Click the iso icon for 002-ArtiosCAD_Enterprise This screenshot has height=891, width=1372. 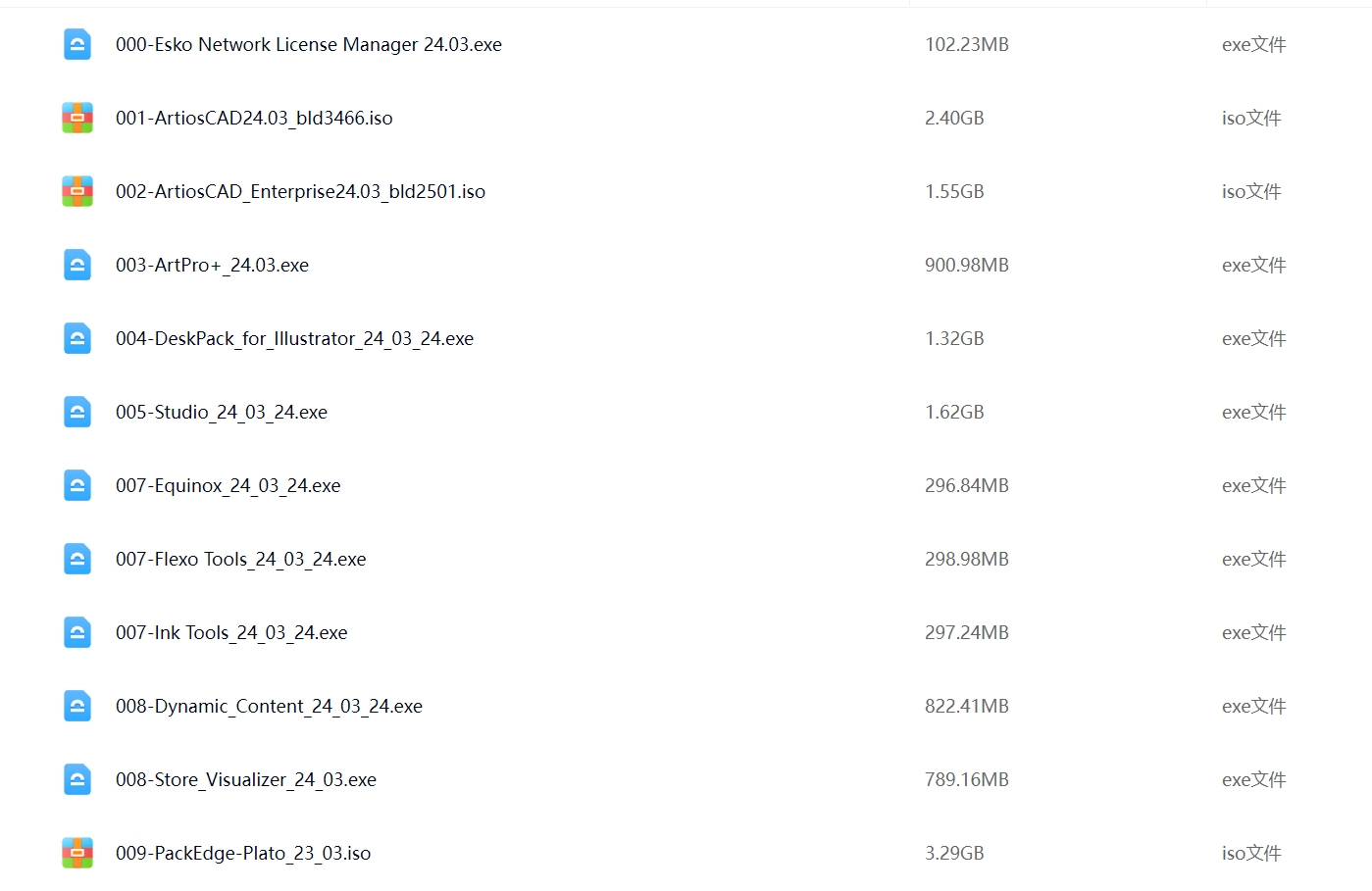(77, 191)
